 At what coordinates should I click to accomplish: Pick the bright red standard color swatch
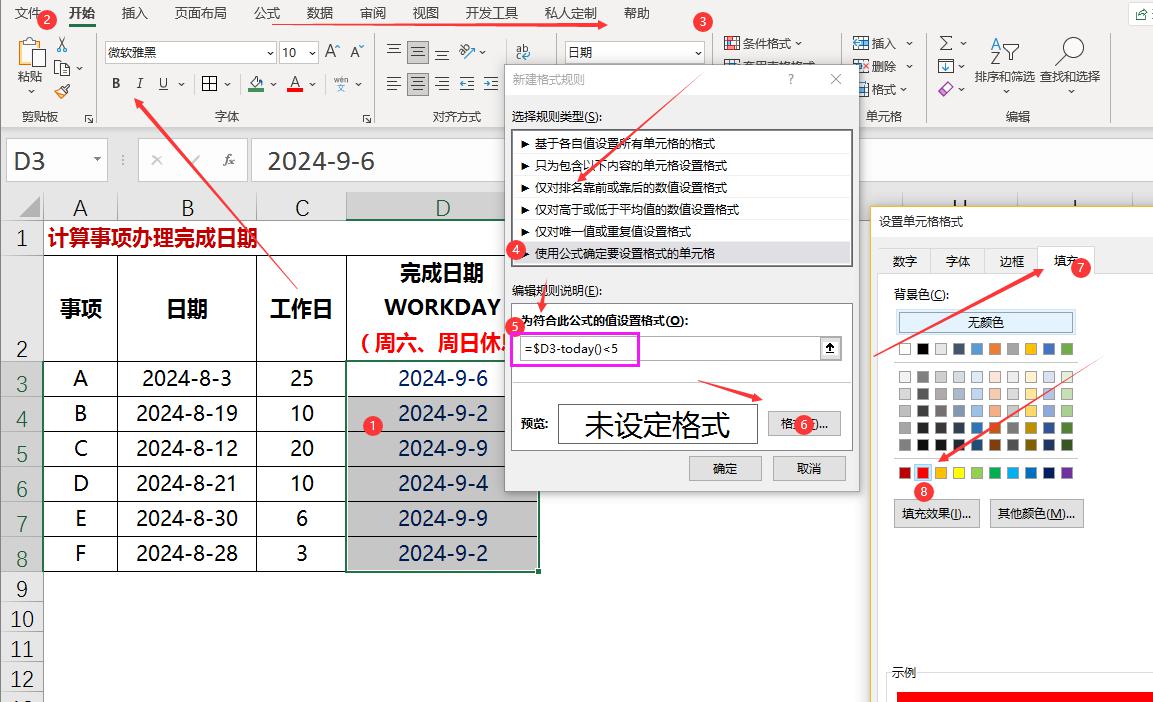(x=923, y=473)
